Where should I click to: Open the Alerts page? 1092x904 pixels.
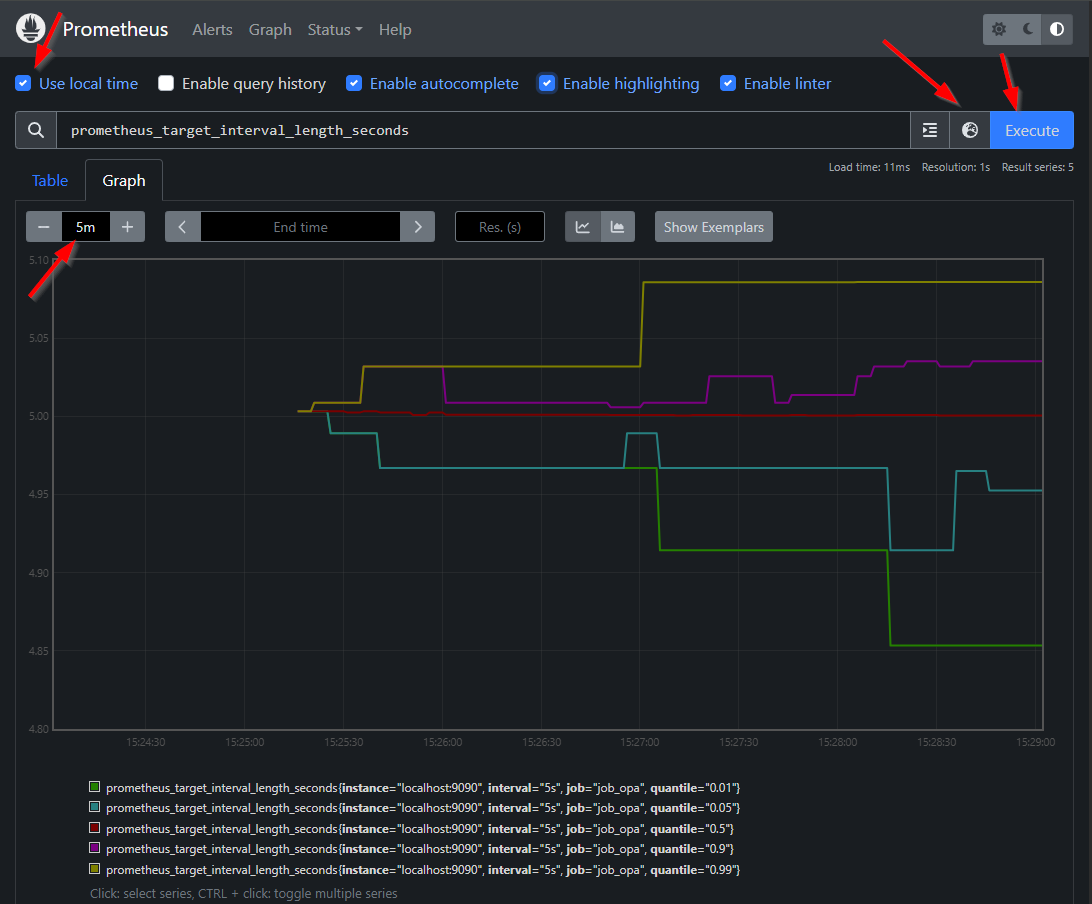point(212,29)
